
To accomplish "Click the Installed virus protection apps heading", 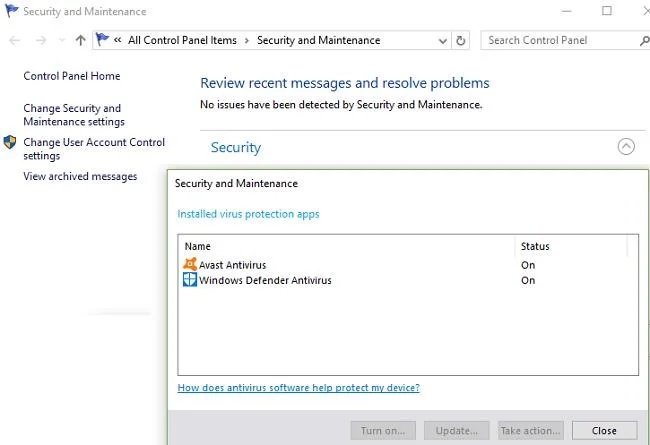I will coord(248,214).
